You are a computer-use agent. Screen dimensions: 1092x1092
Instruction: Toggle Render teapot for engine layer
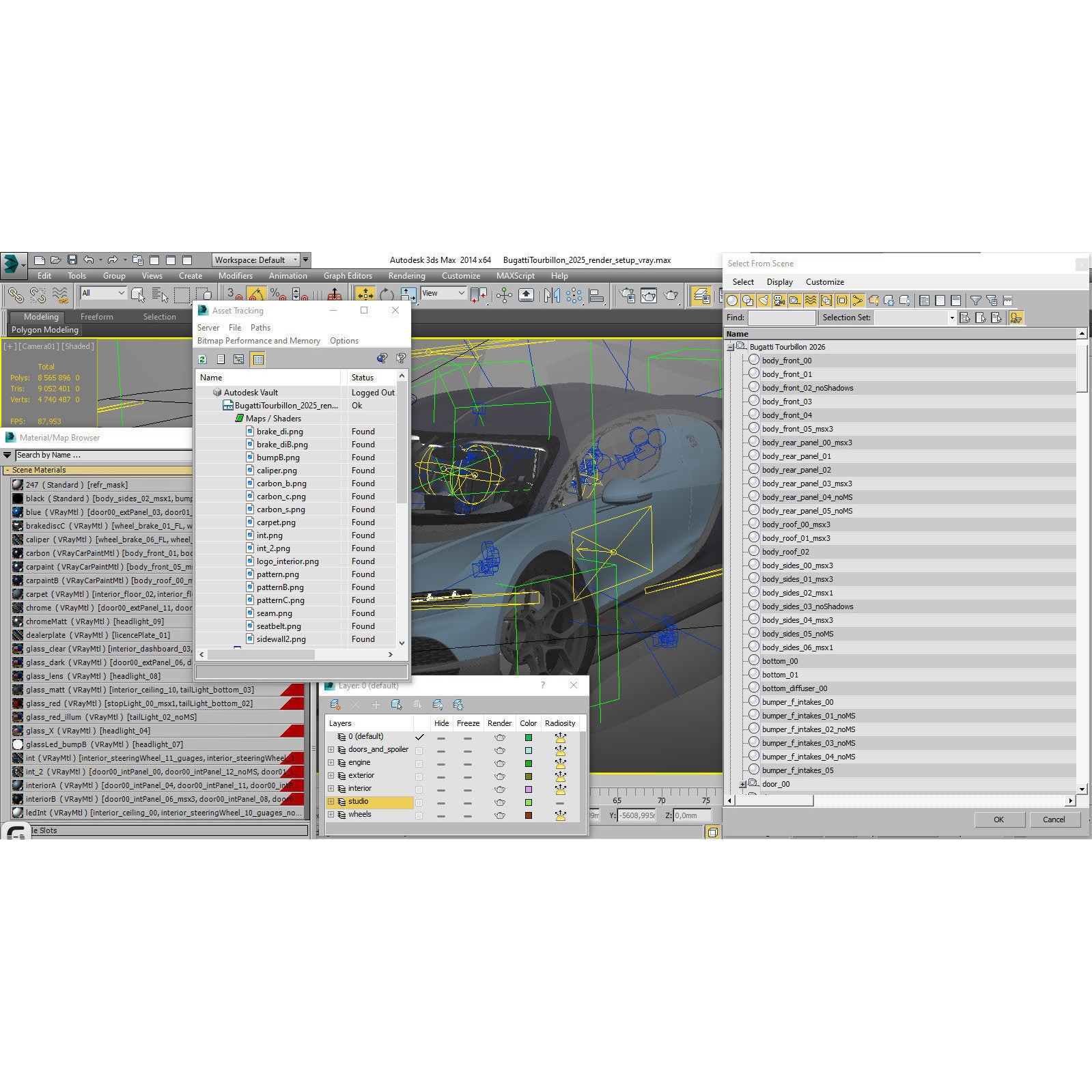click(500, 763)
